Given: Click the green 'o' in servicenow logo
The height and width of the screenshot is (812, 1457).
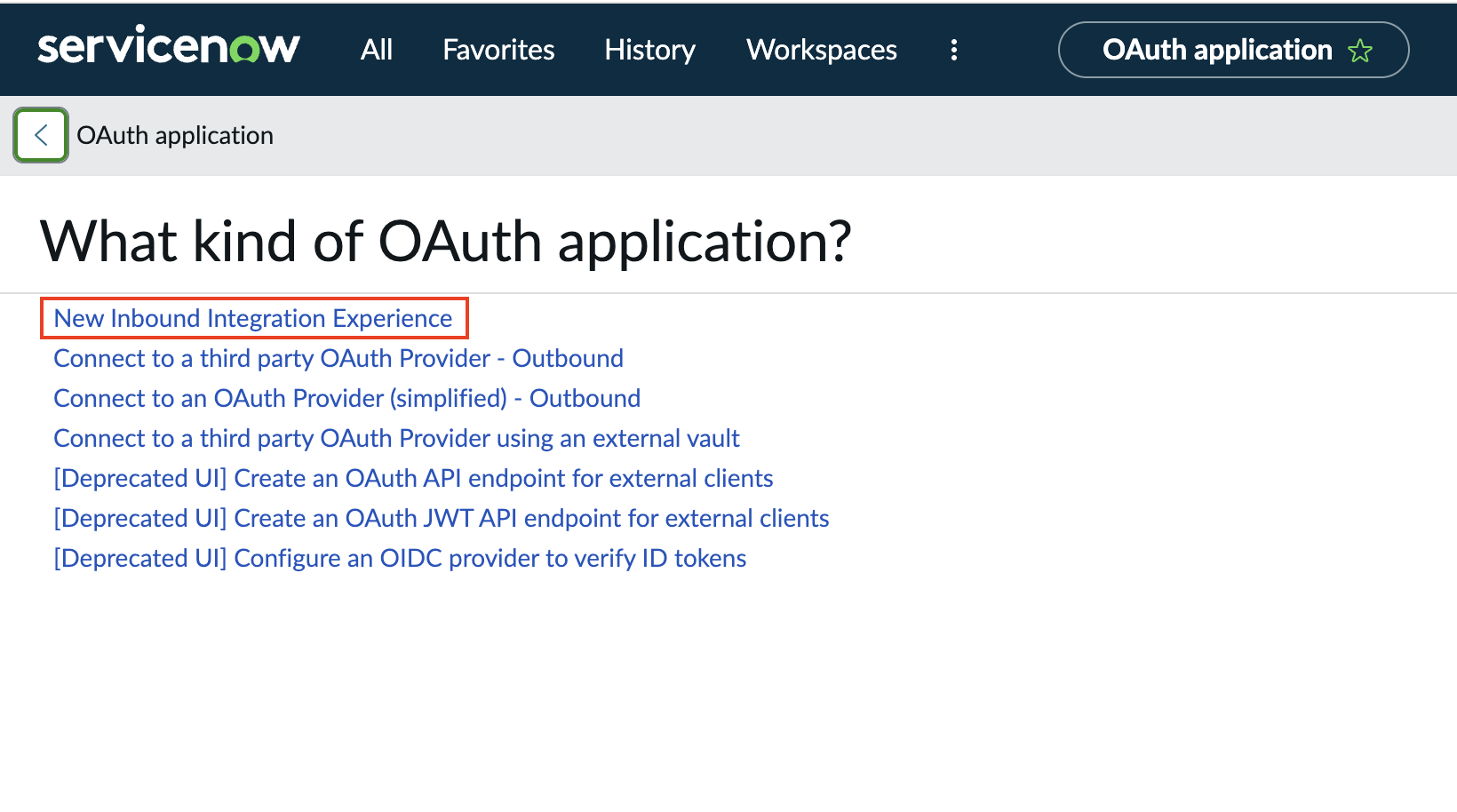Looking at the screenshot, I should click(246, 50).
